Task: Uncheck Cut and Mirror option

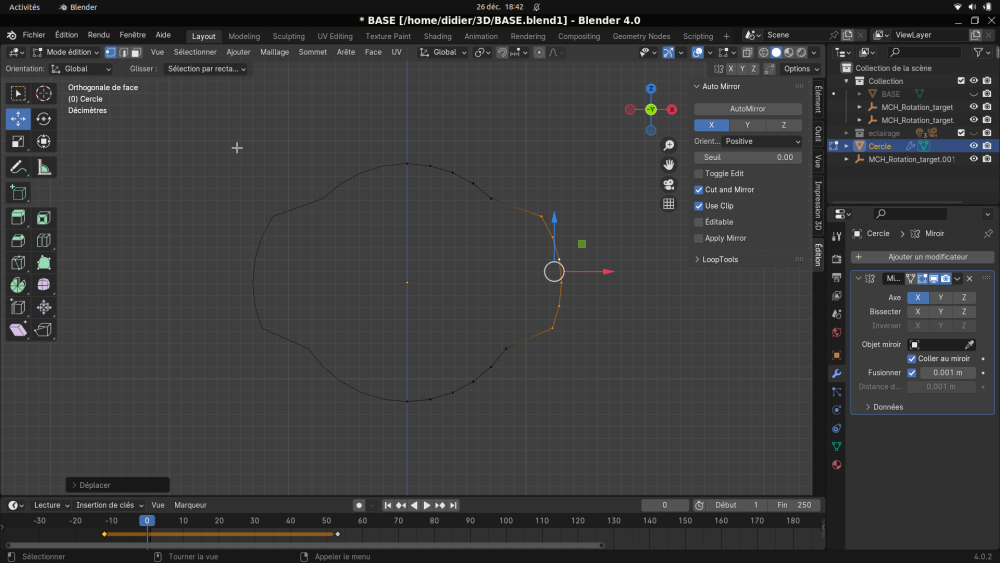Action: point(699,190)
